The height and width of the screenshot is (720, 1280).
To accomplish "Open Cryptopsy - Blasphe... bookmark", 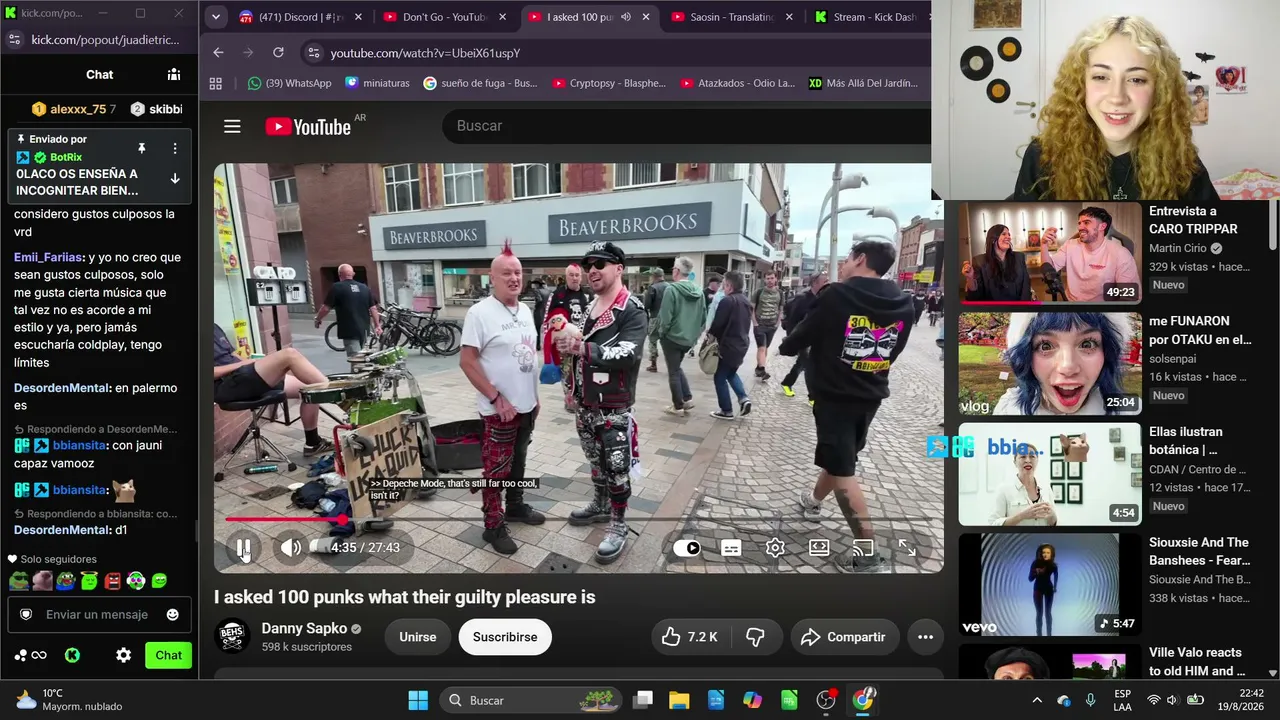I will [609, 83].
